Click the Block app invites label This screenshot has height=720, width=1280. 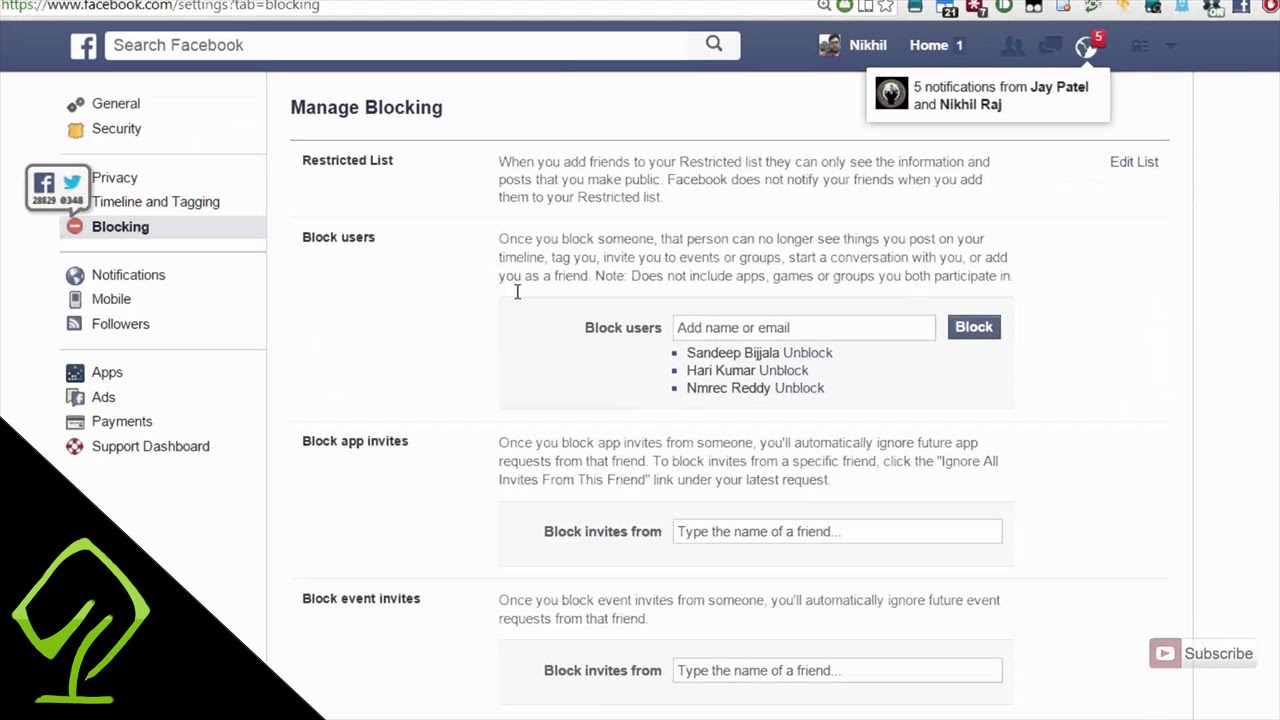click(355, 441)
